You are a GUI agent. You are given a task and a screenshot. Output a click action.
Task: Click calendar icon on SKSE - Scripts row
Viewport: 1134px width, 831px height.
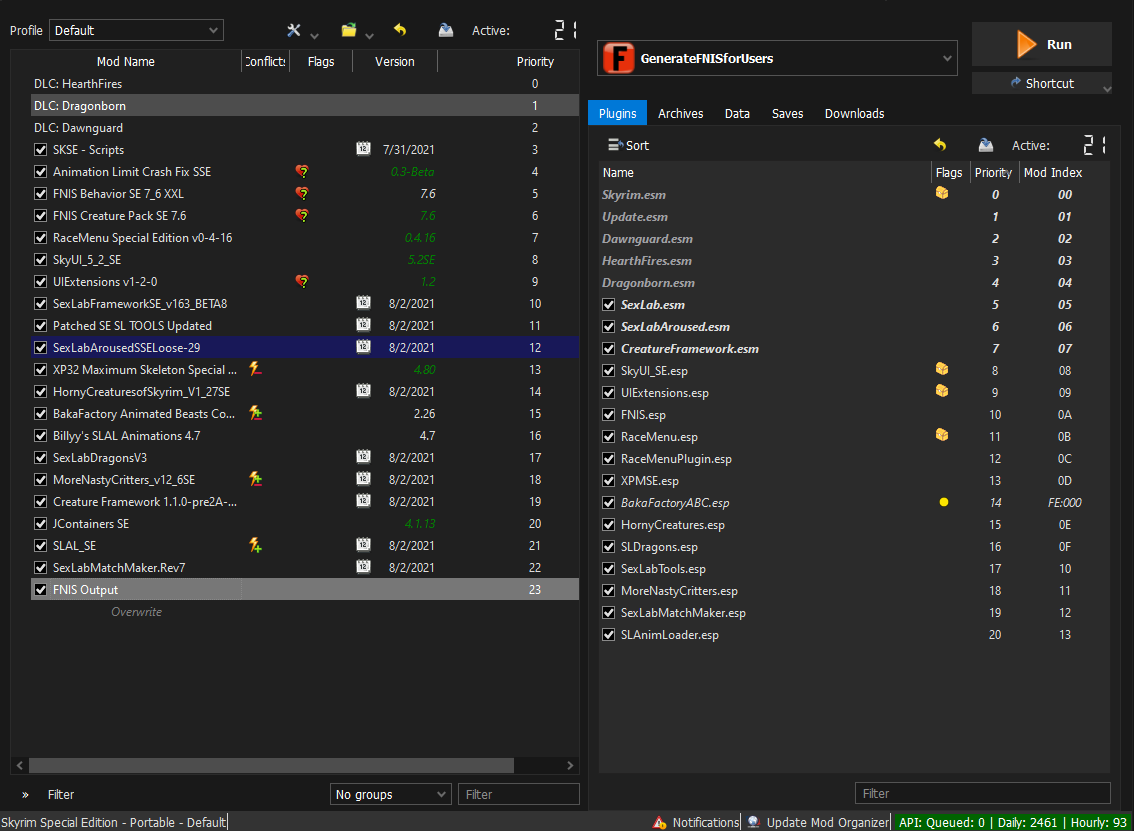point(363,149)
